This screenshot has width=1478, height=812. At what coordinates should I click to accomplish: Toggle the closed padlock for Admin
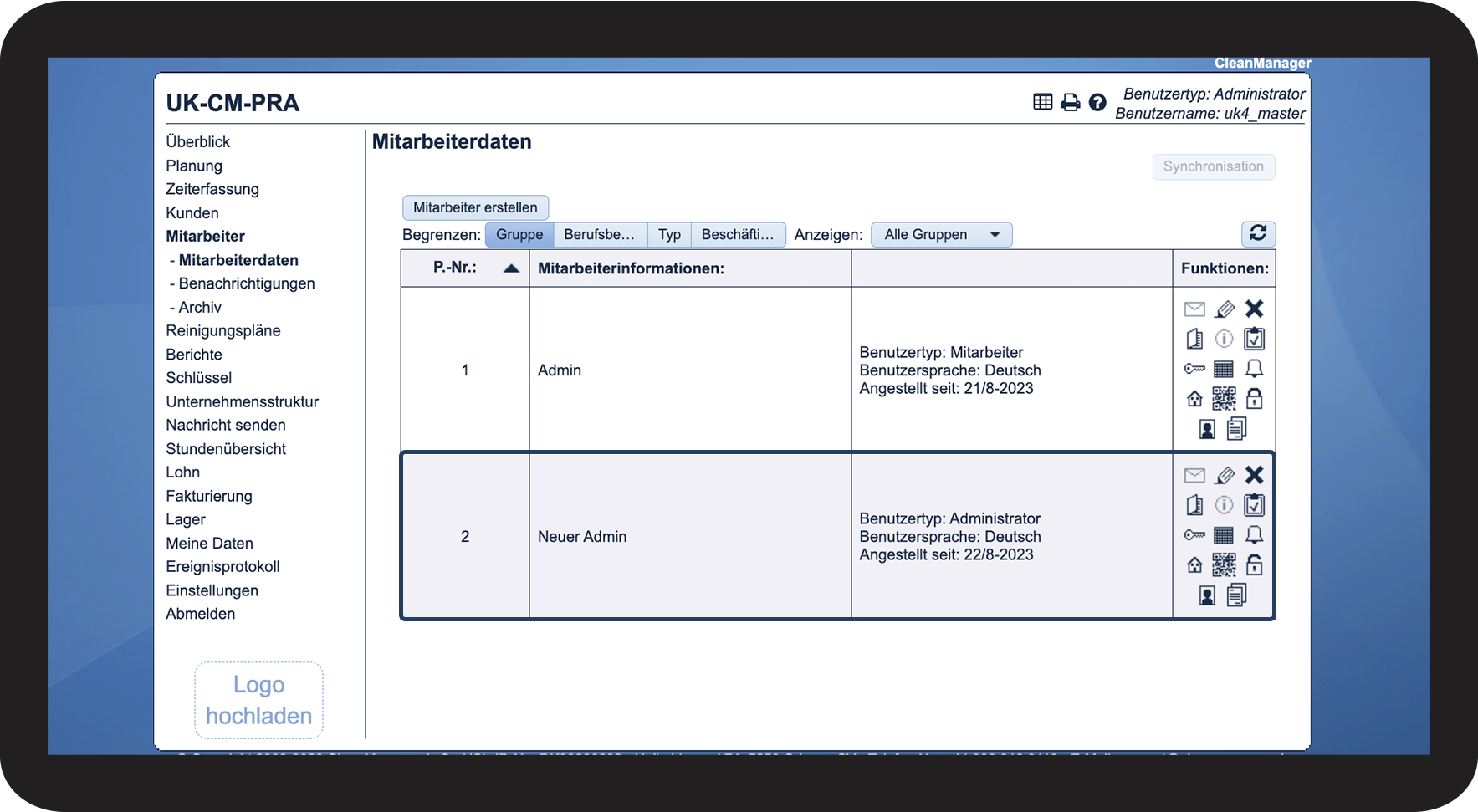(x=1254, y=399)
